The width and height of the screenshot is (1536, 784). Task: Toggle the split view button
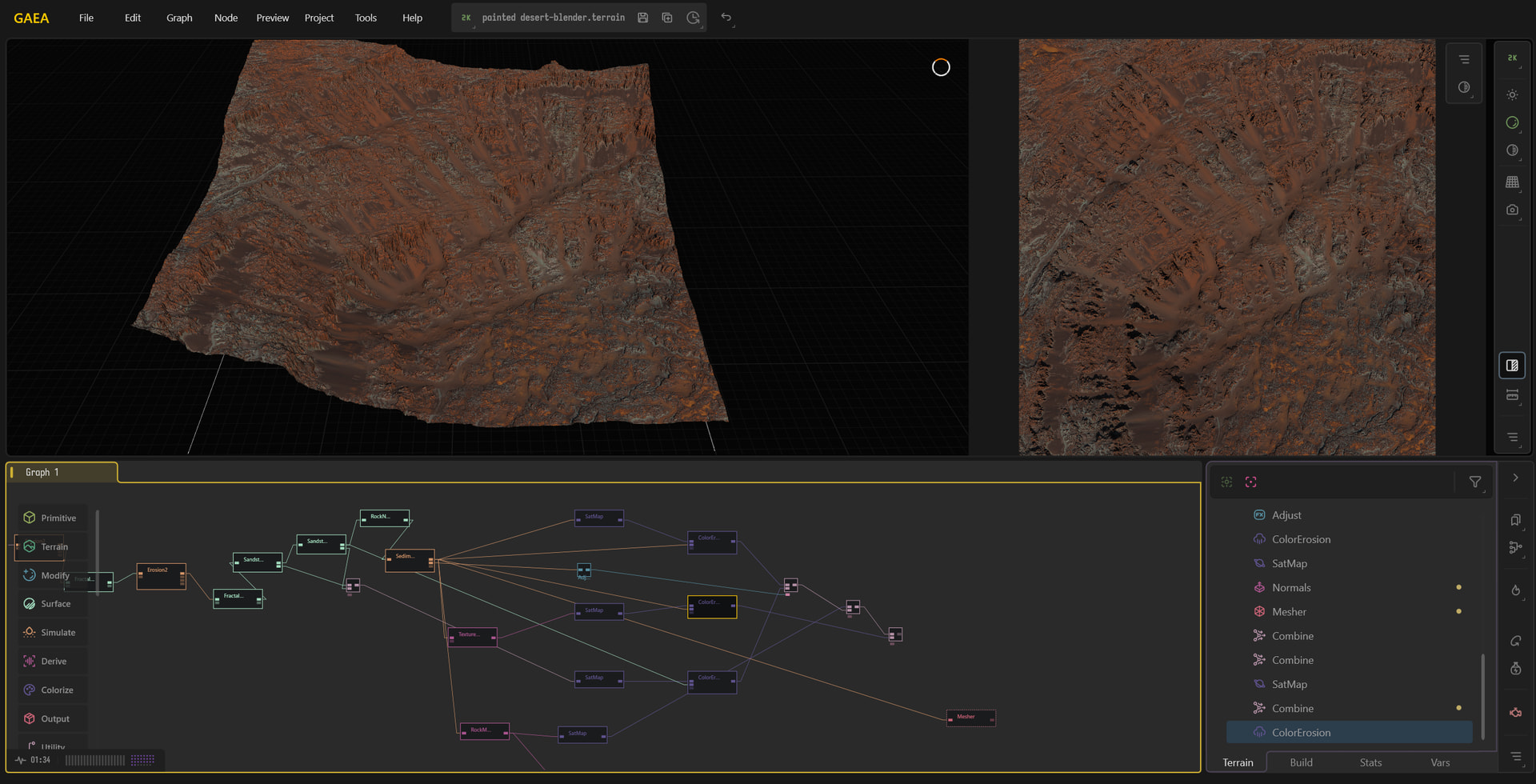1512,366
